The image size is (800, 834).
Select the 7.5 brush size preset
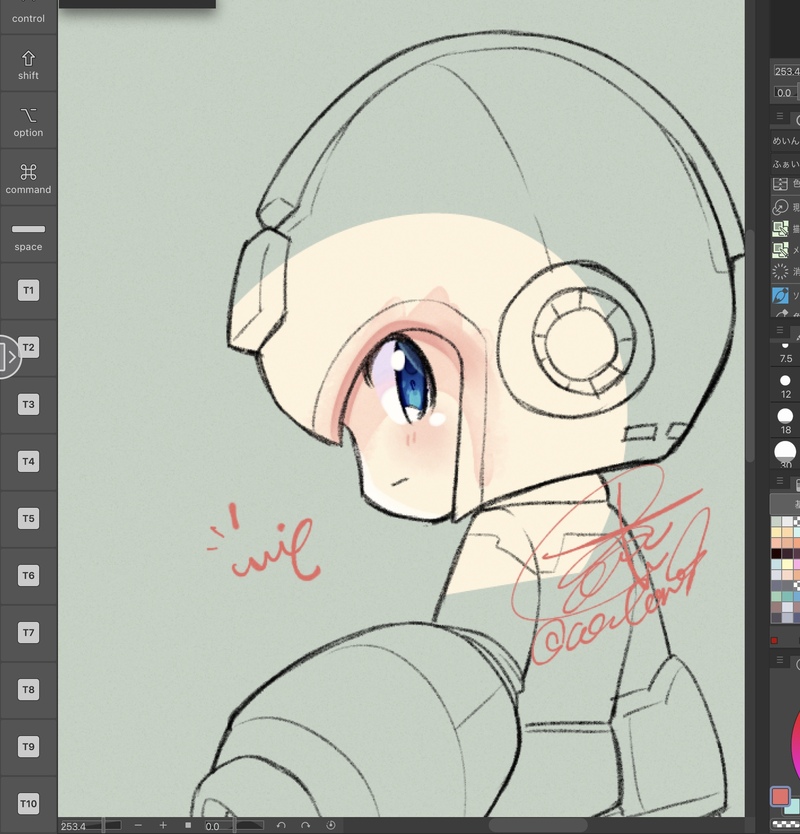point(786,352)
